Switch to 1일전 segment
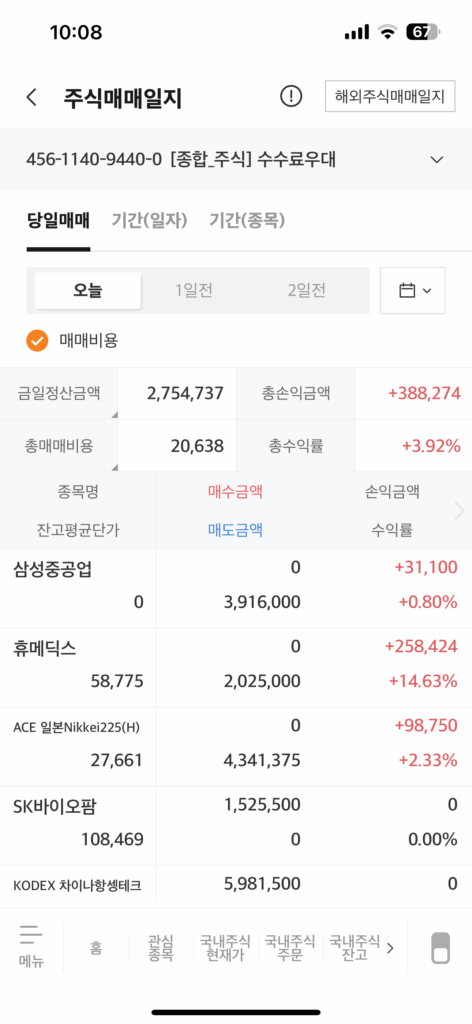This screenshot has width=472, height=1024. click(194, 291)
